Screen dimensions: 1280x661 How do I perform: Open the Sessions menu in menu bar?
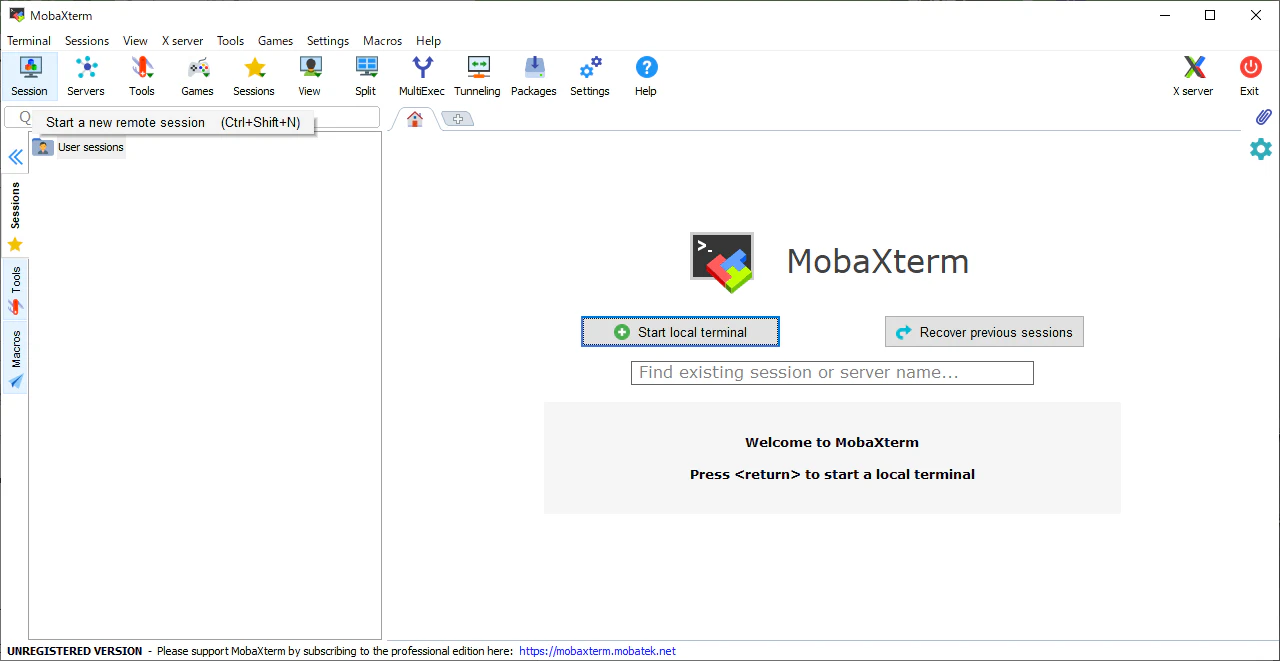(x=87, y=41)
